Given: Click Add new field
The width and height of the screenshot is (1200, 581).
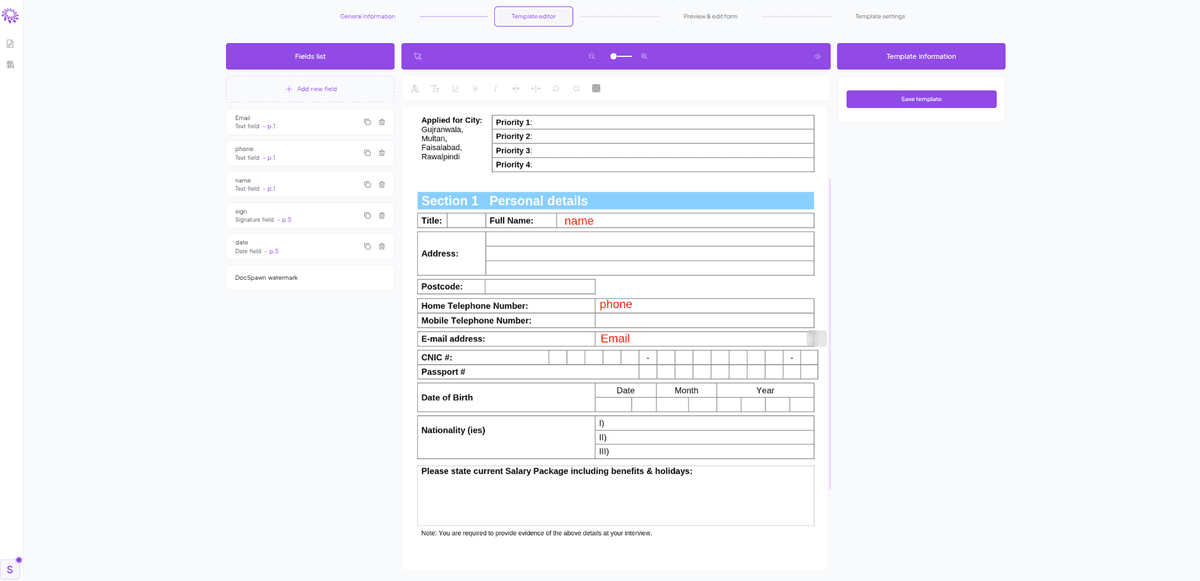Looking at the screenshot, I should [x=309, y=89].
